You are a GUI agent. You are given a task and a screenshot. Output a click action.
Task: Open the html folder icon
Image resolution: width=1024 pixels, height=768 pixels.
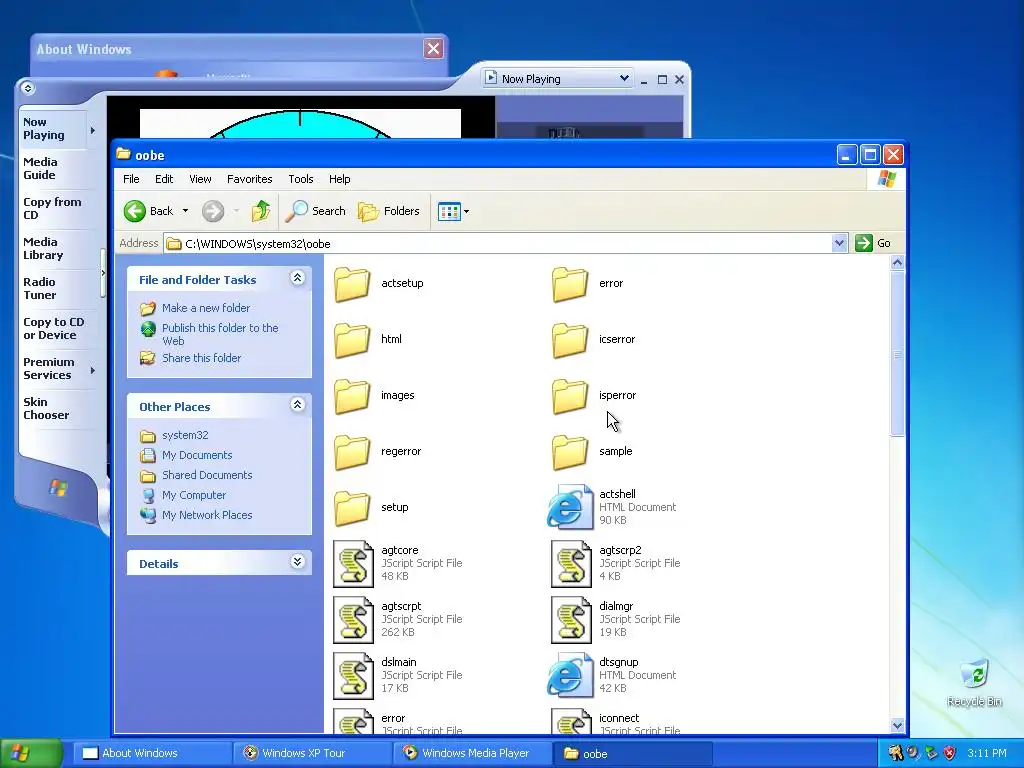pos(352,340)
